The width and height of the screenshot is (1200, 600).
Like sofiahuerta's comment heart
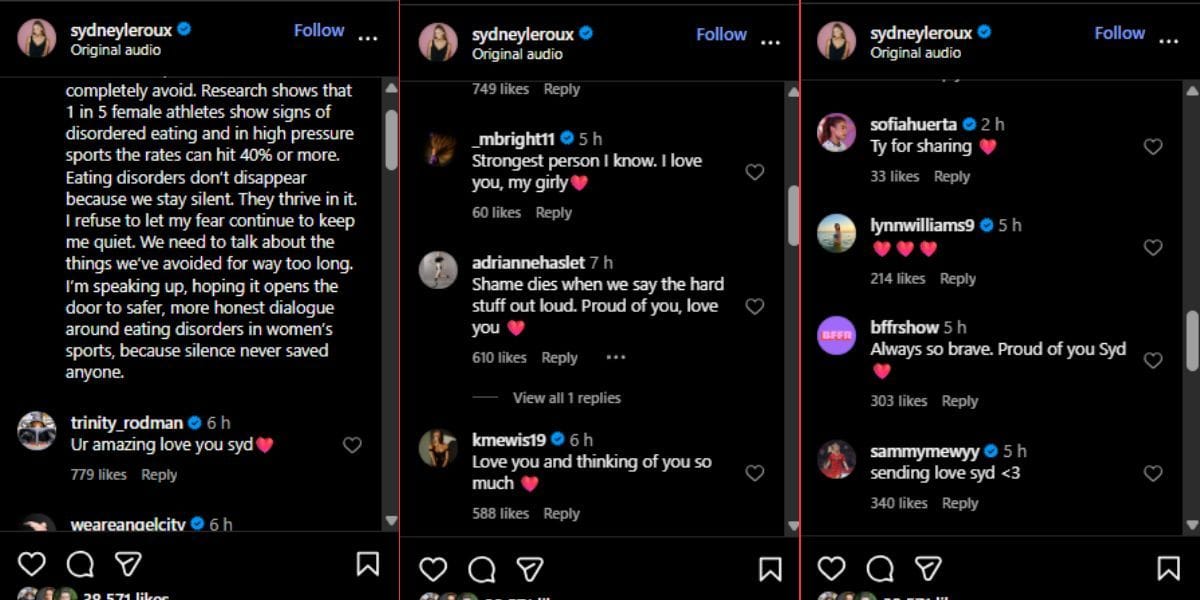pyautogui.click(x=1152, y=147)
